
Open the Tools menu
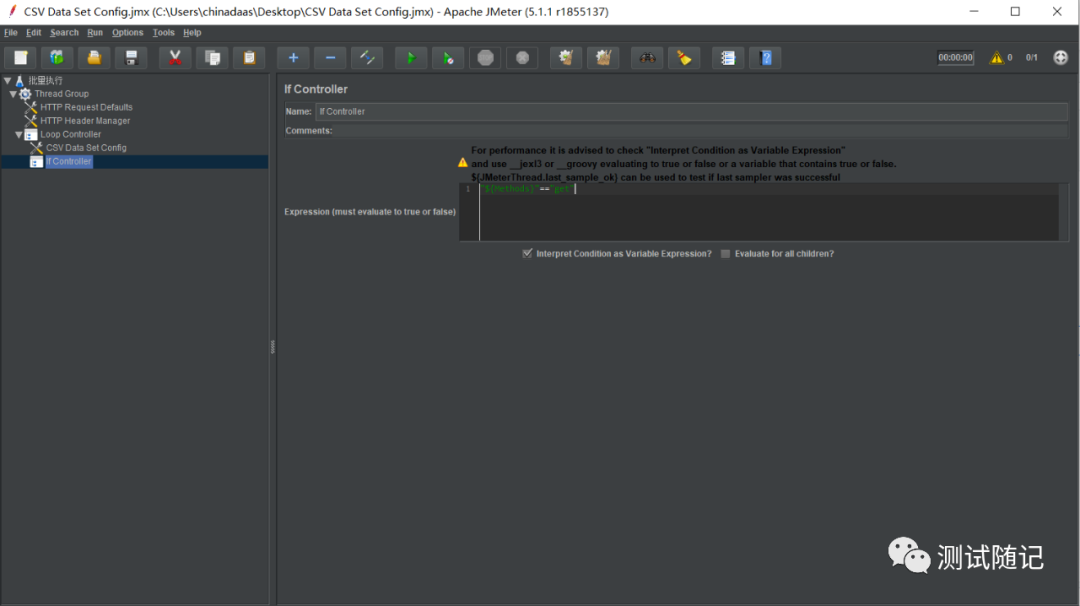(x=163, y=32)
